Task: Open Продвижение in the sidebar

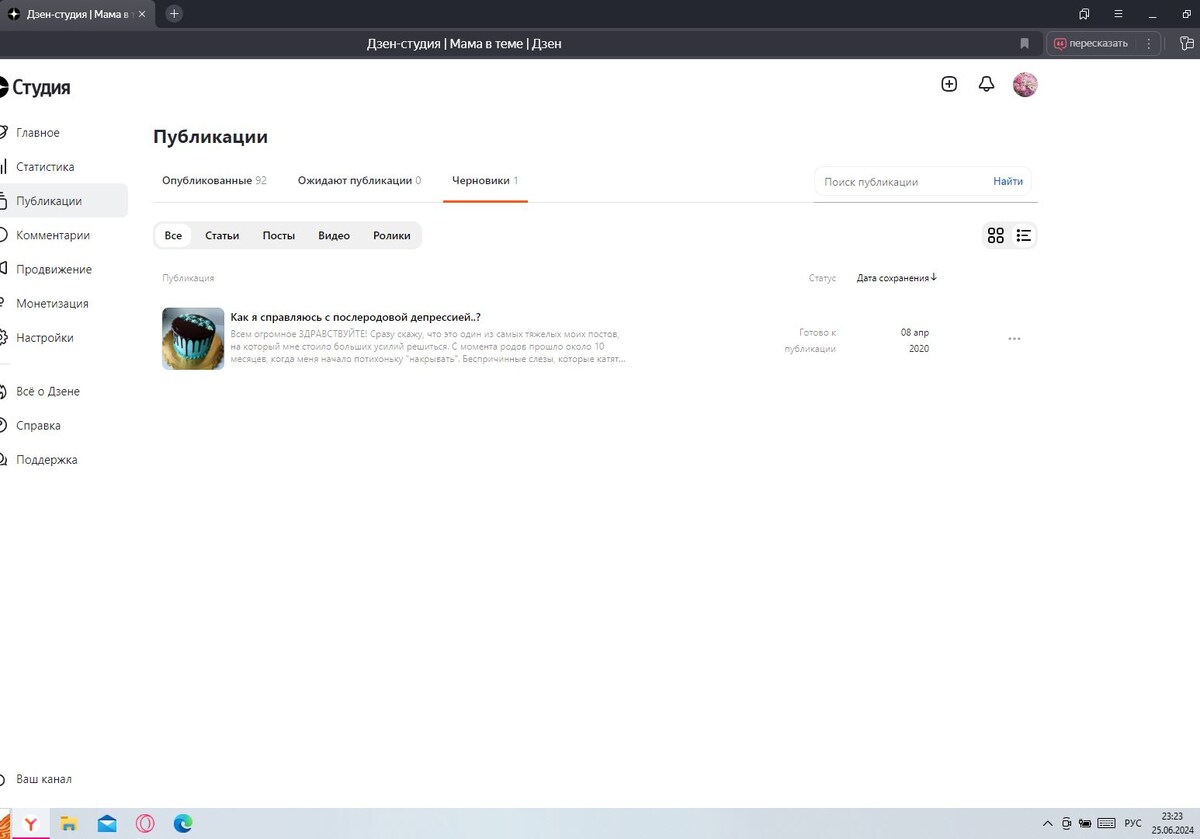Action: tap(54, 269)
